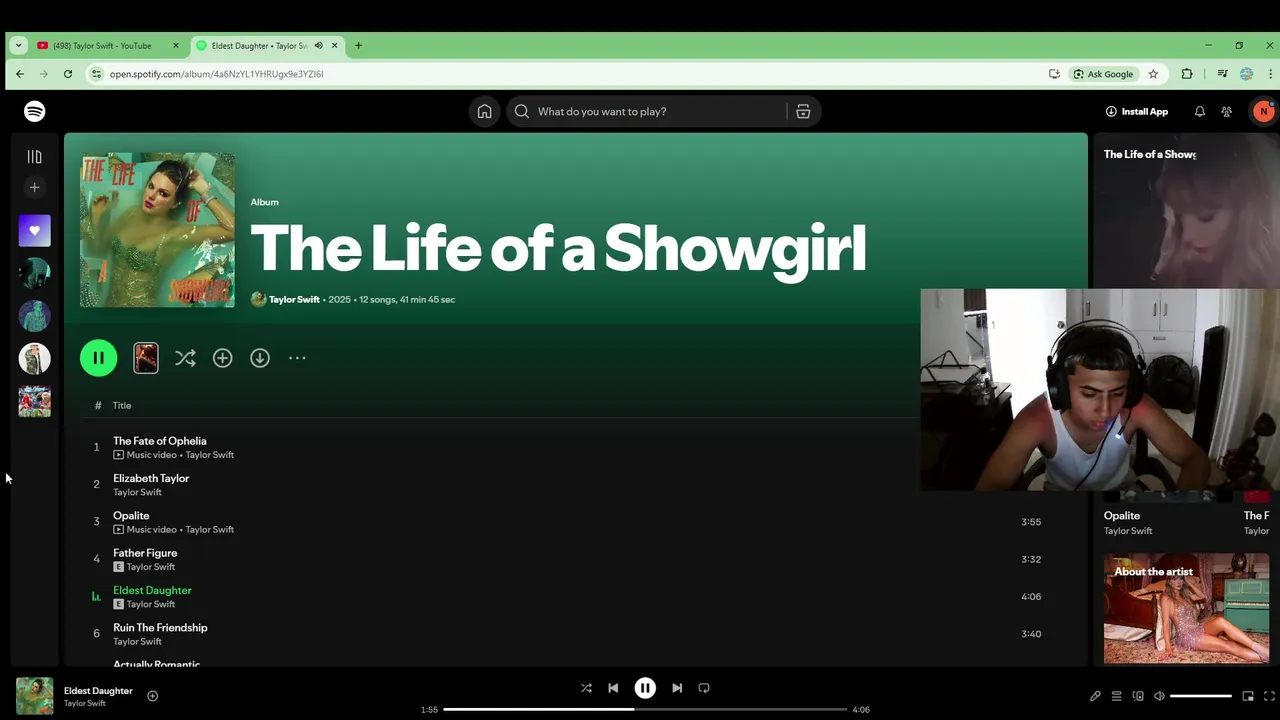
Task: Open About the artist card
Action: (1186, 608)
